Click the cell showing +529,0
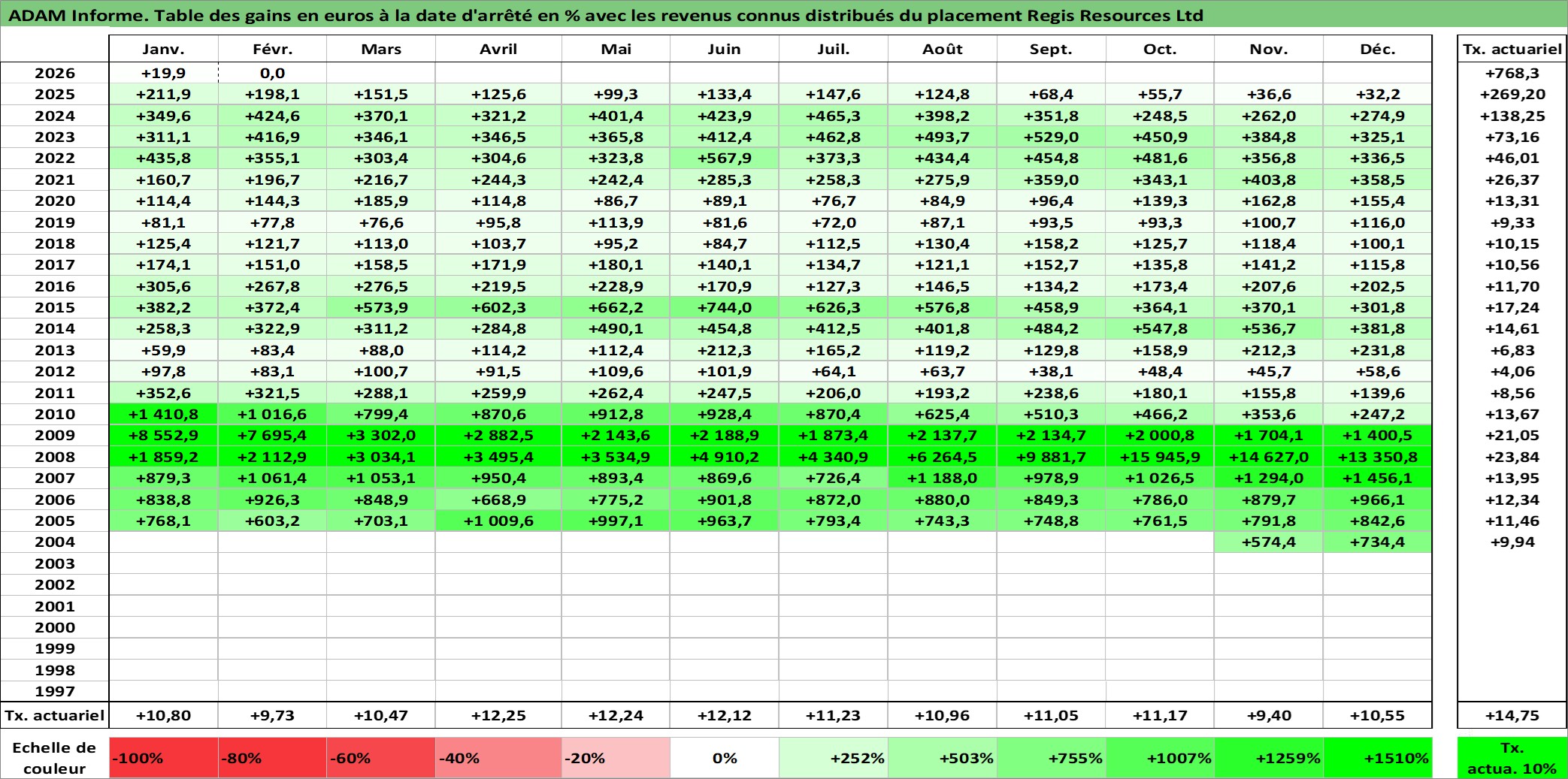Image resolution: width=1568 pixels, height=779 pixels. pyautogui.click(x=1051, y=137)
